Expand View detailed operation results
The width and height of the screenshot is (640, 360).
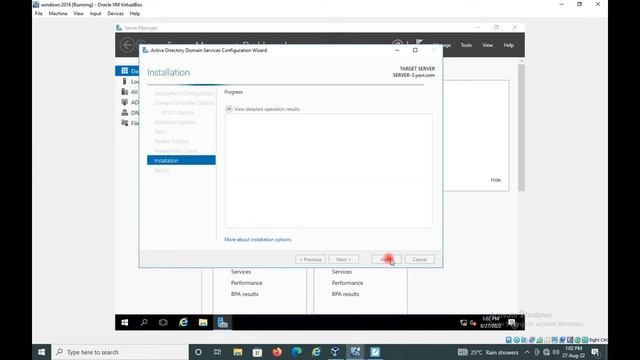tap(229, 109)
